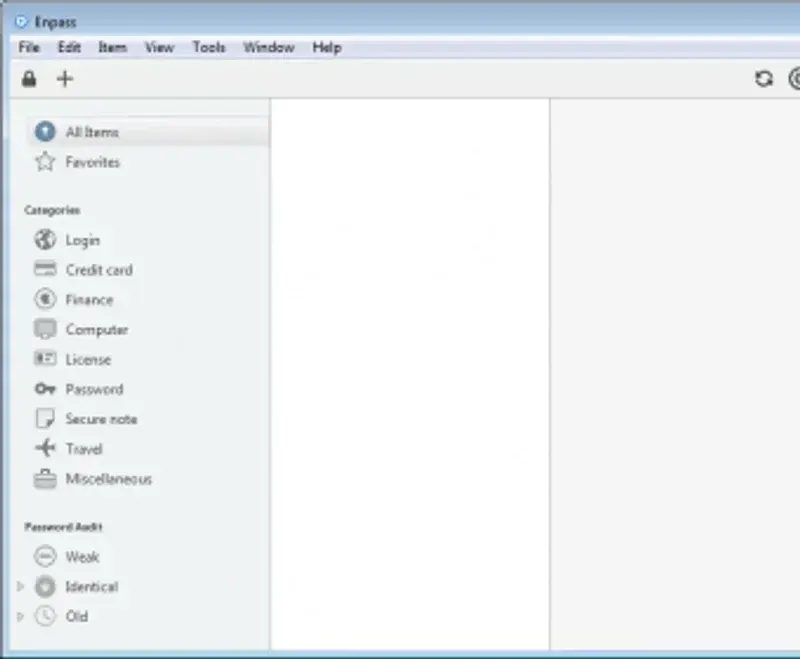Show Identical passwords label
The height and width of the screenshot is (659, 800).
coord(92,587)
